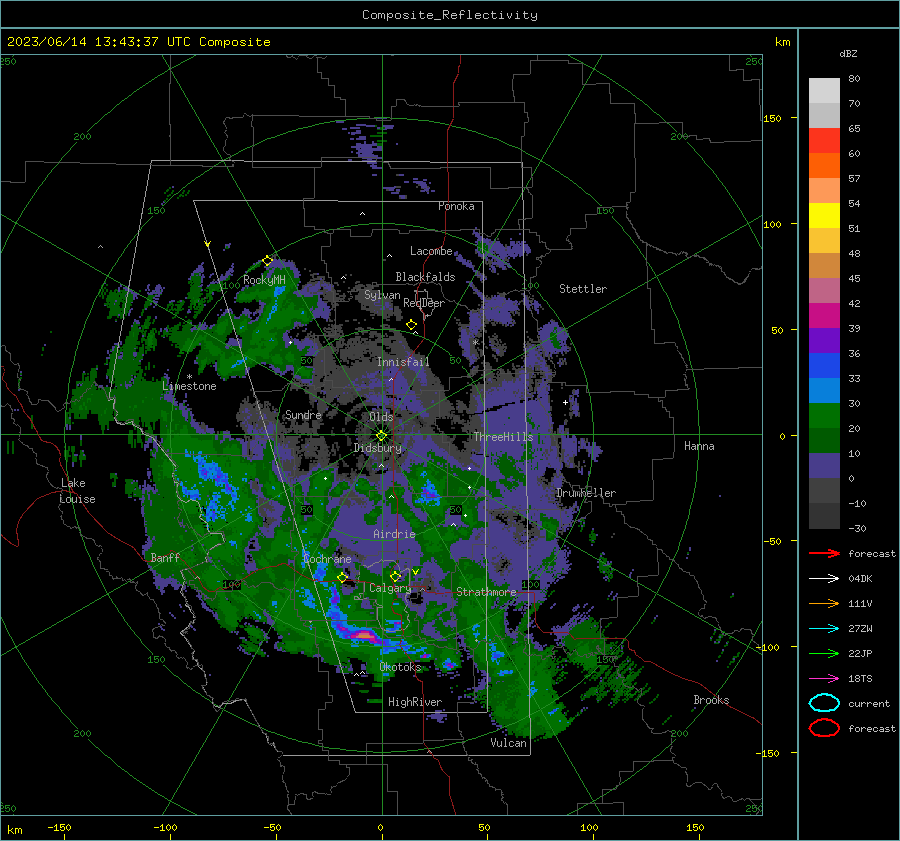Viewport: 900px width, 841px height.
Task: Click the Okotoks city label
Action: (x=400, y=667)
